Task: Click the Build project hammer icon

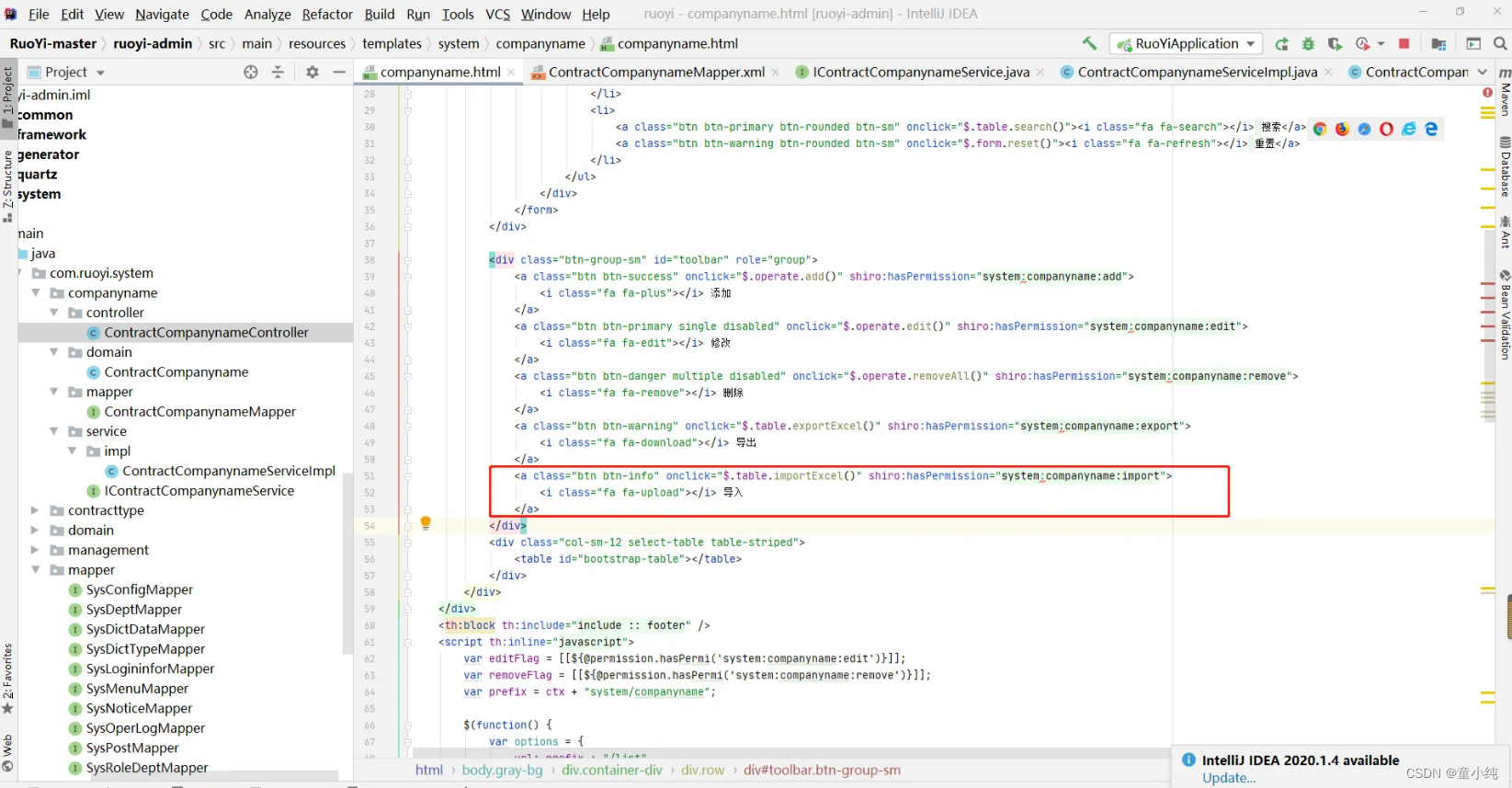Action: point(1089,43)
